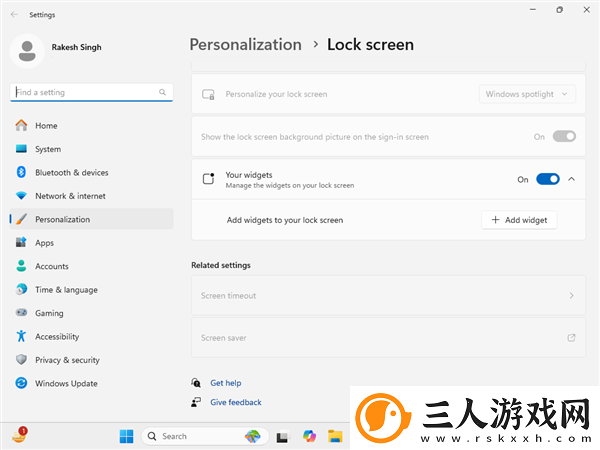Click the Your widgets icon

click(x=209, y=179)
